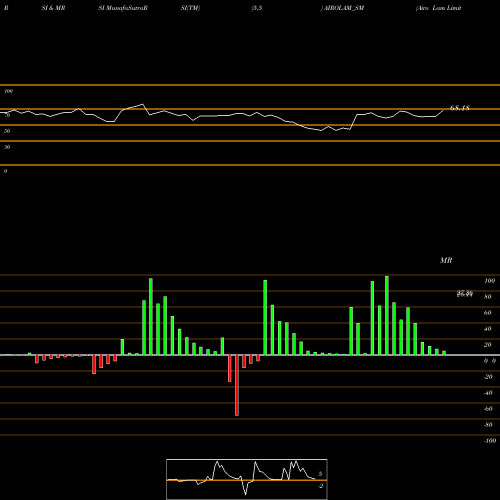This screenshot has height=500, width=500.
Task: Click the -100 label on the MR axis
Action: coord(490,441)
